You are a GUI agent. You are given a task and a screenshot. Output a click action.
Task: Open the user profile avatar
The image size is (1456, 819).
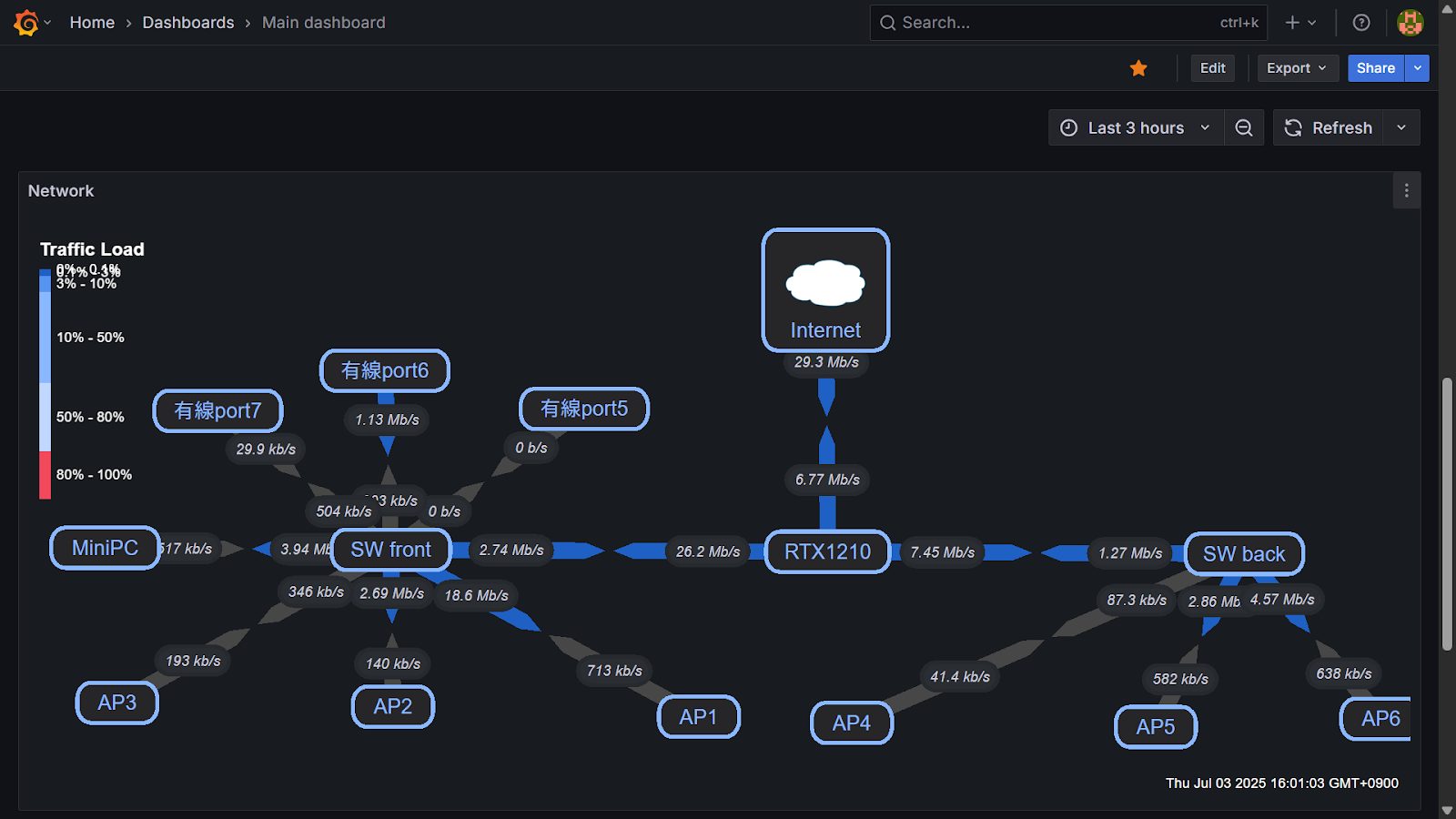[x=1410, y=23]
